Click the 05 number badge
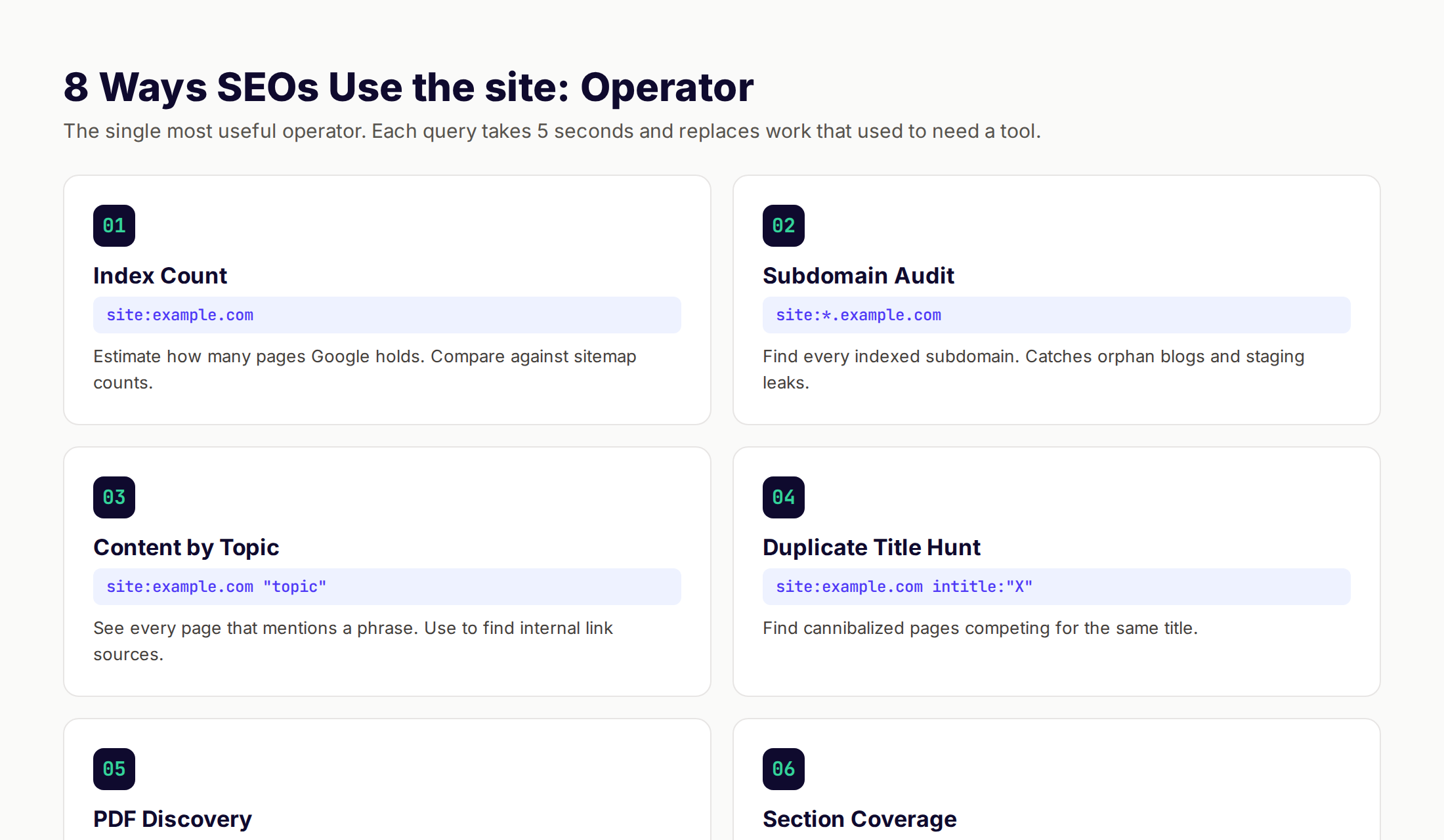Image resolution: width=1444 pixels, height=840 pixels. (114, 769)
